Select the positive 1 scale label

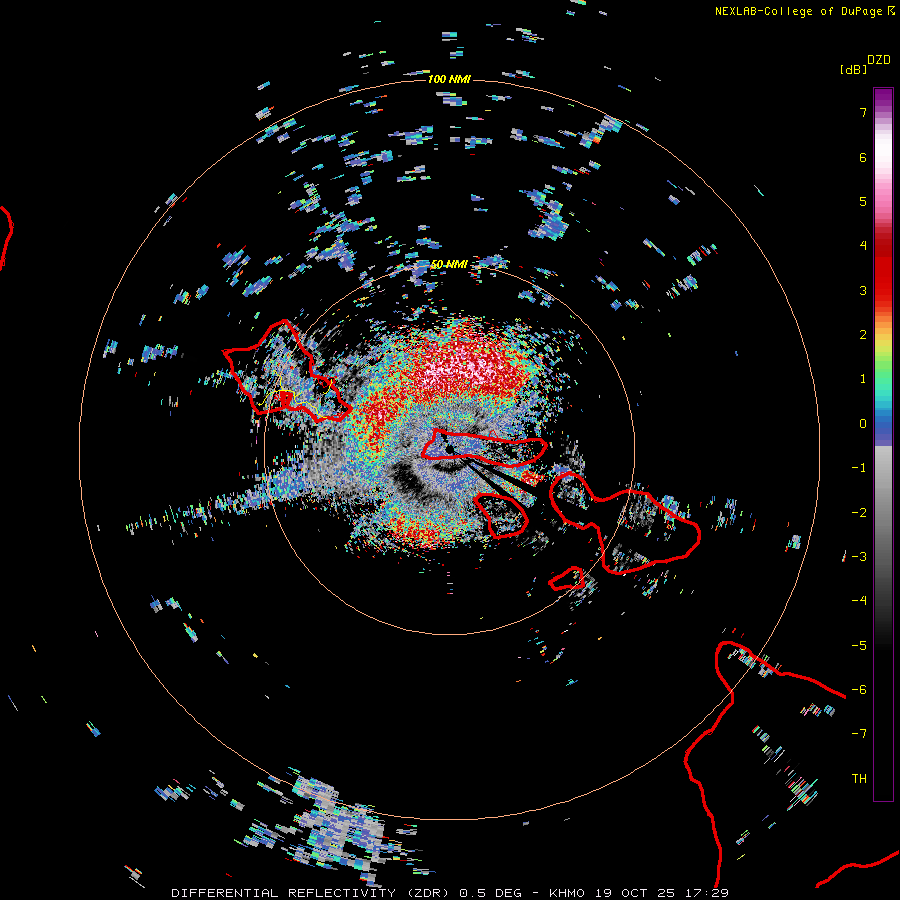point(863,379)
